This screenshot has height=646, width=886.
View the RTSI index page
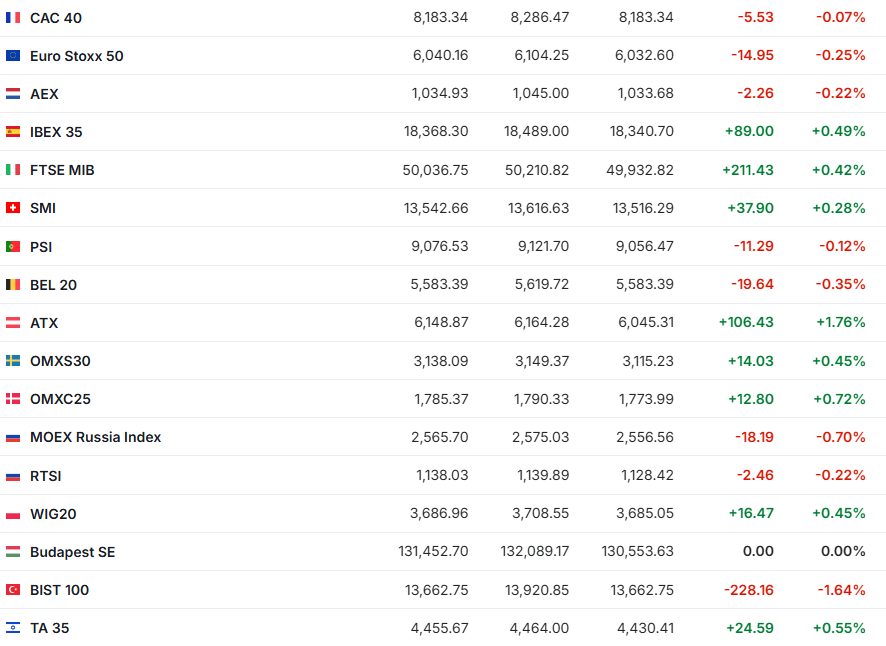click(46, 476)
